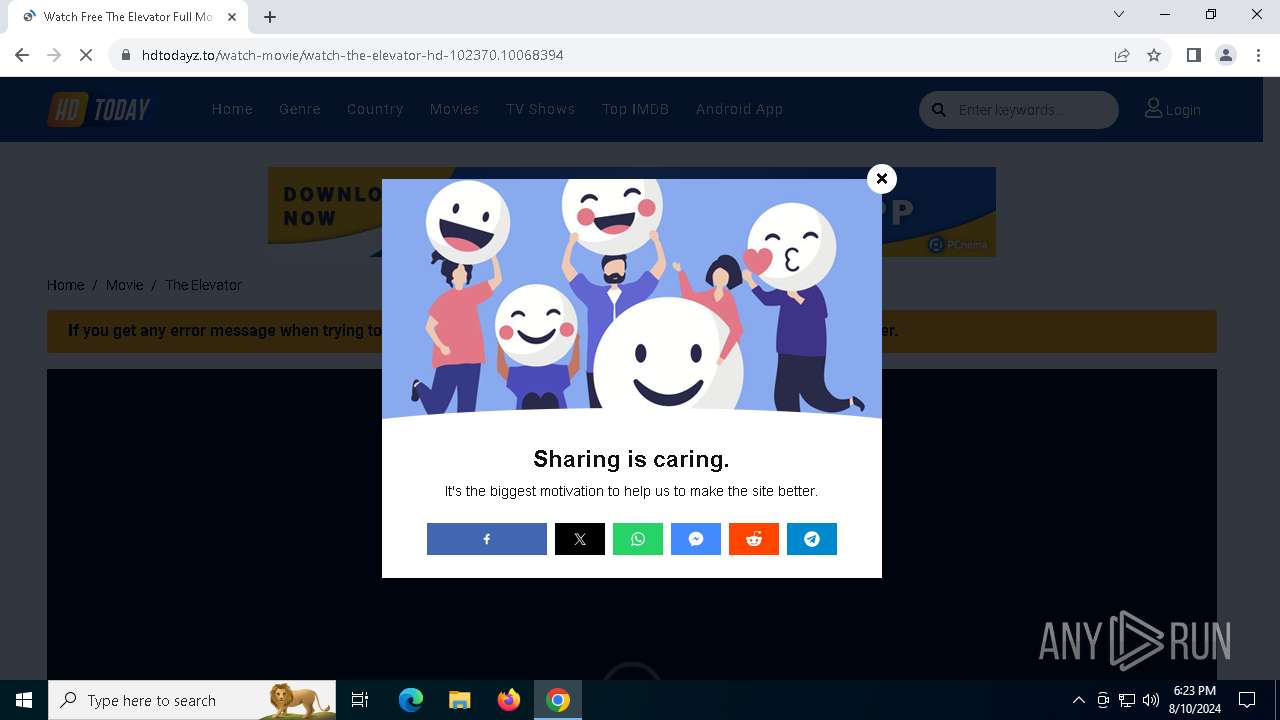Open Top IMDB page

(635, 109)
